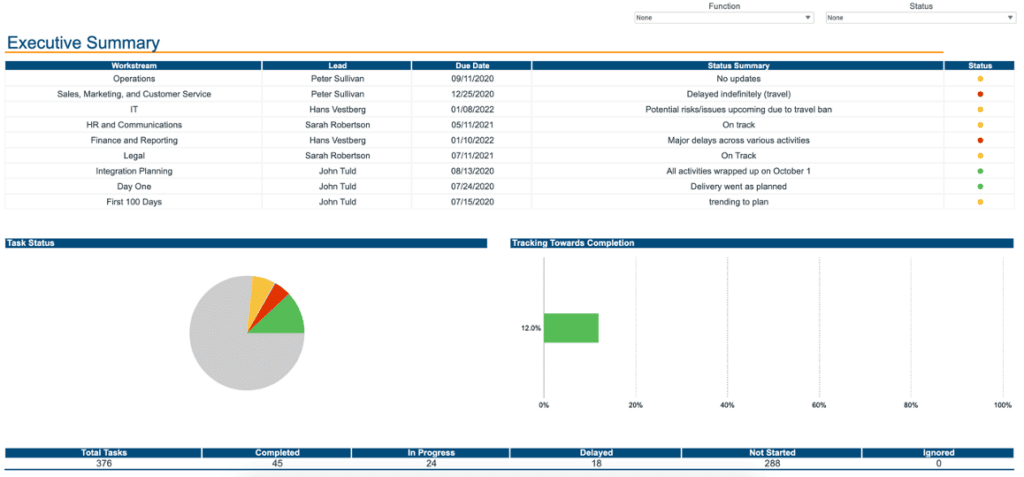The height and width of the screenshot is (477, 1024).
Task: Click the green 12.0% completion bar
Action: pos(571,328)
